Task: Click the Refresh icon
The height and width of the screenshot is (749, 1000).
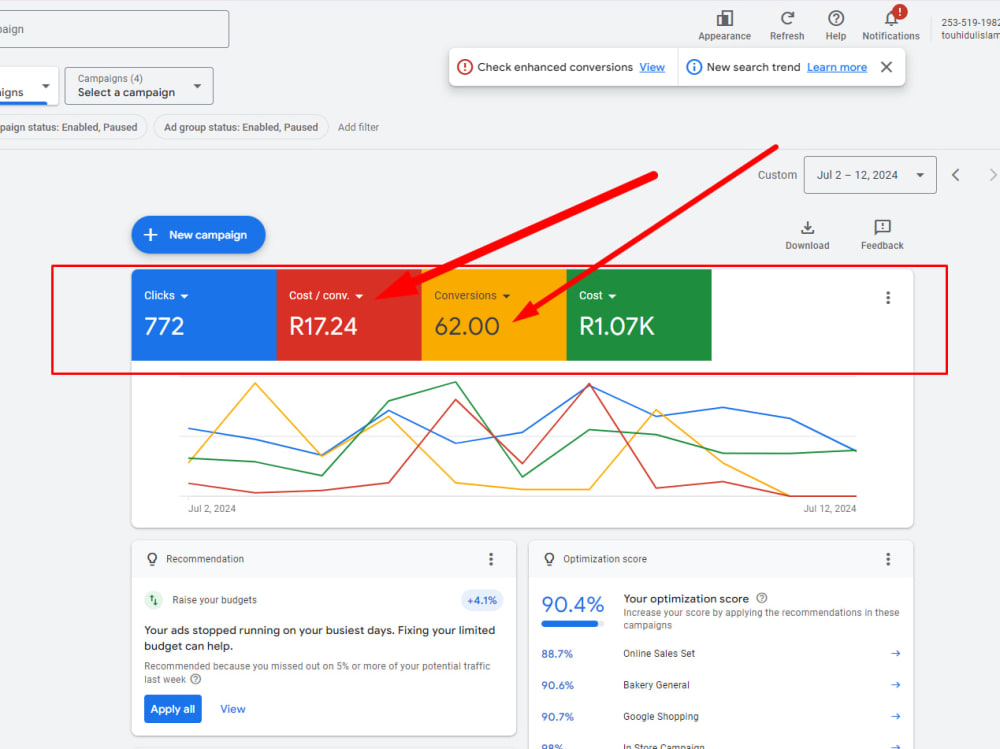Action: (787, 19)
